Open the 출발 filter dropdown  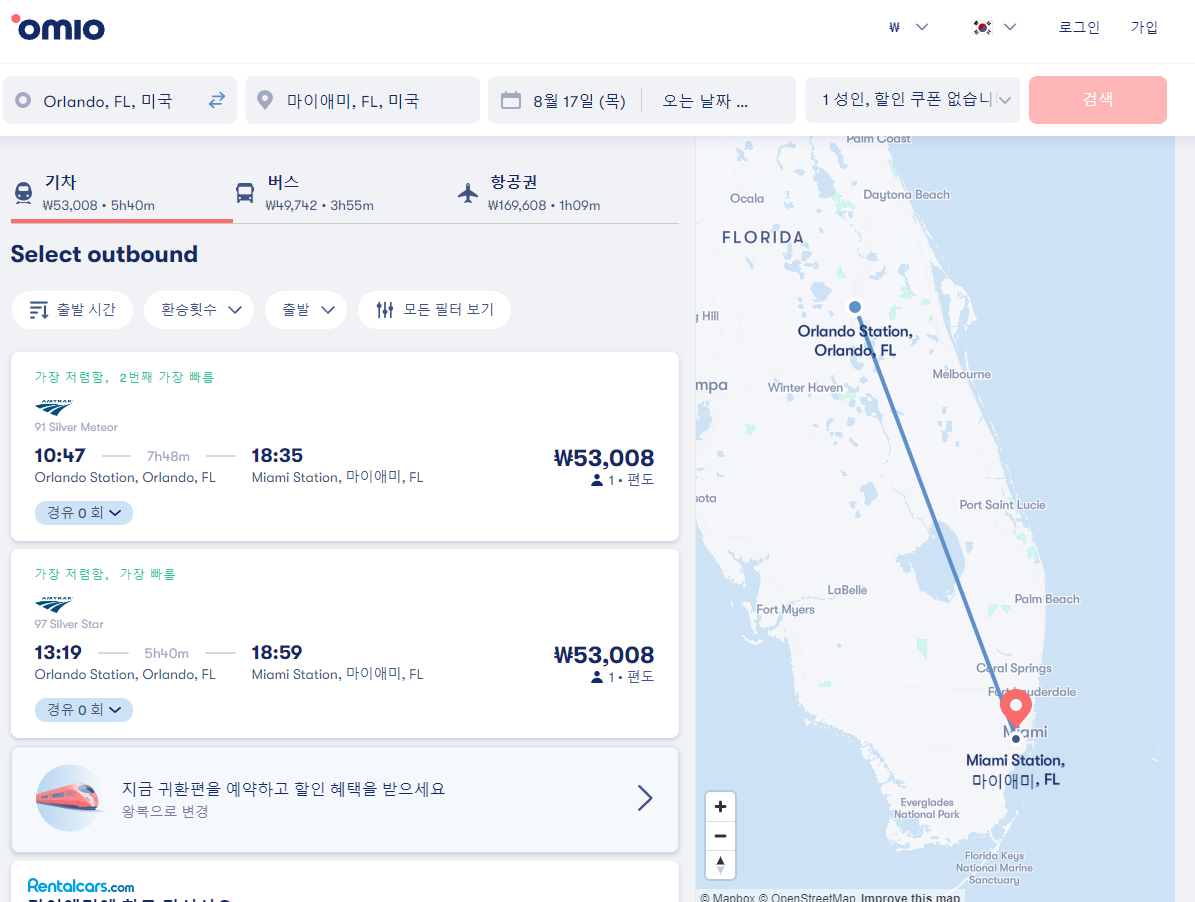[x=306, y=310]
